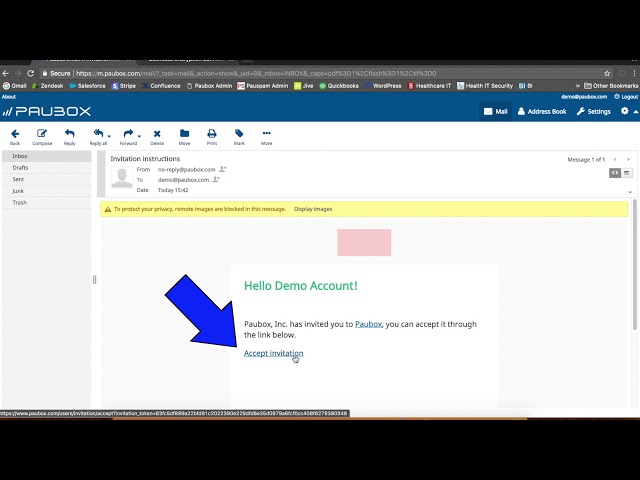The height and width of the screenshot is (480, 640).
Task: Open the WordPress bookmark
Action: tap(383, 86)
